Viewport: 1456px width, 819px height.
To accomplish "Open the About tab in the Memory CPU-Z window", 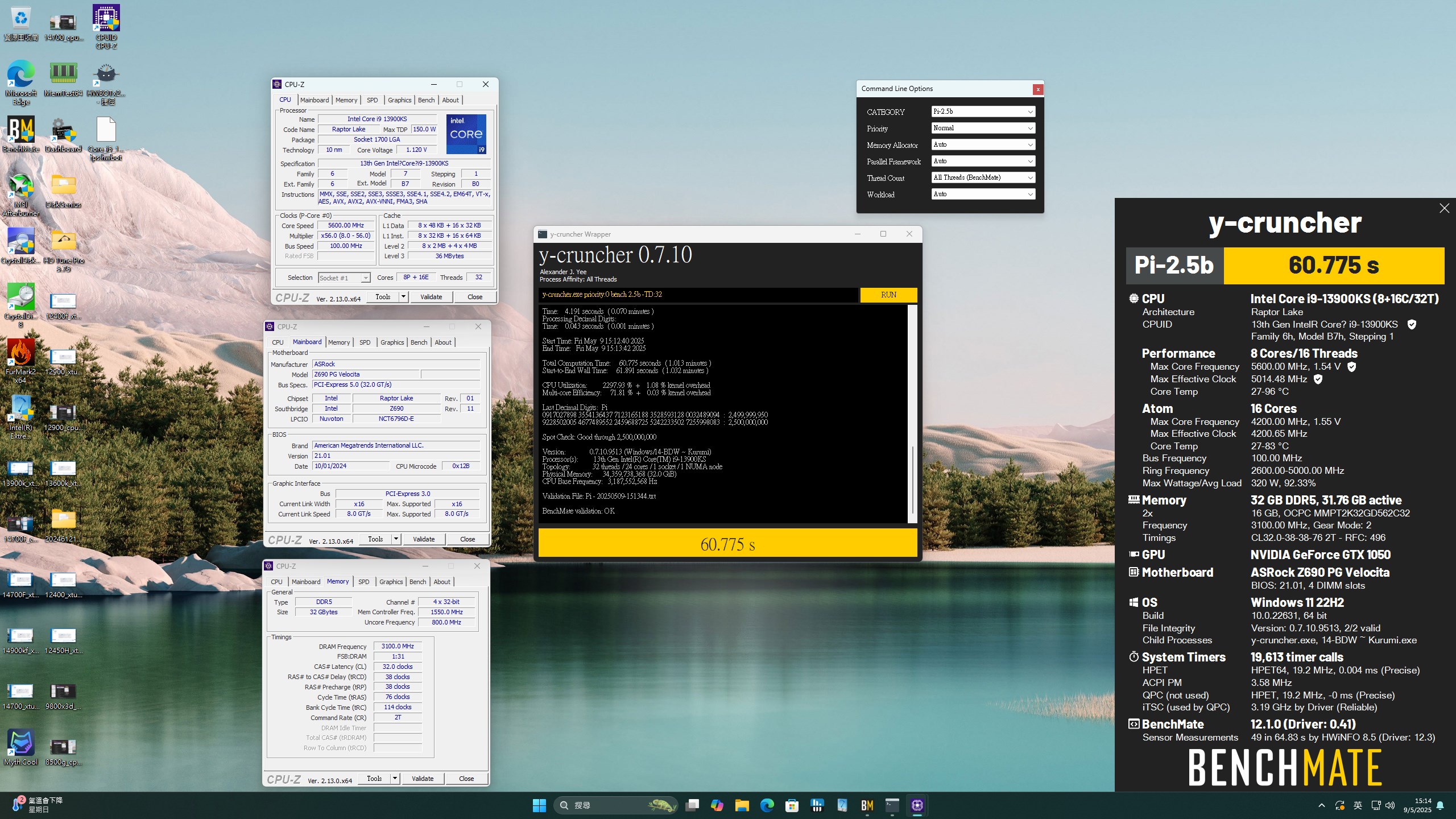I will pyautogui.click(x=442, y=582).
